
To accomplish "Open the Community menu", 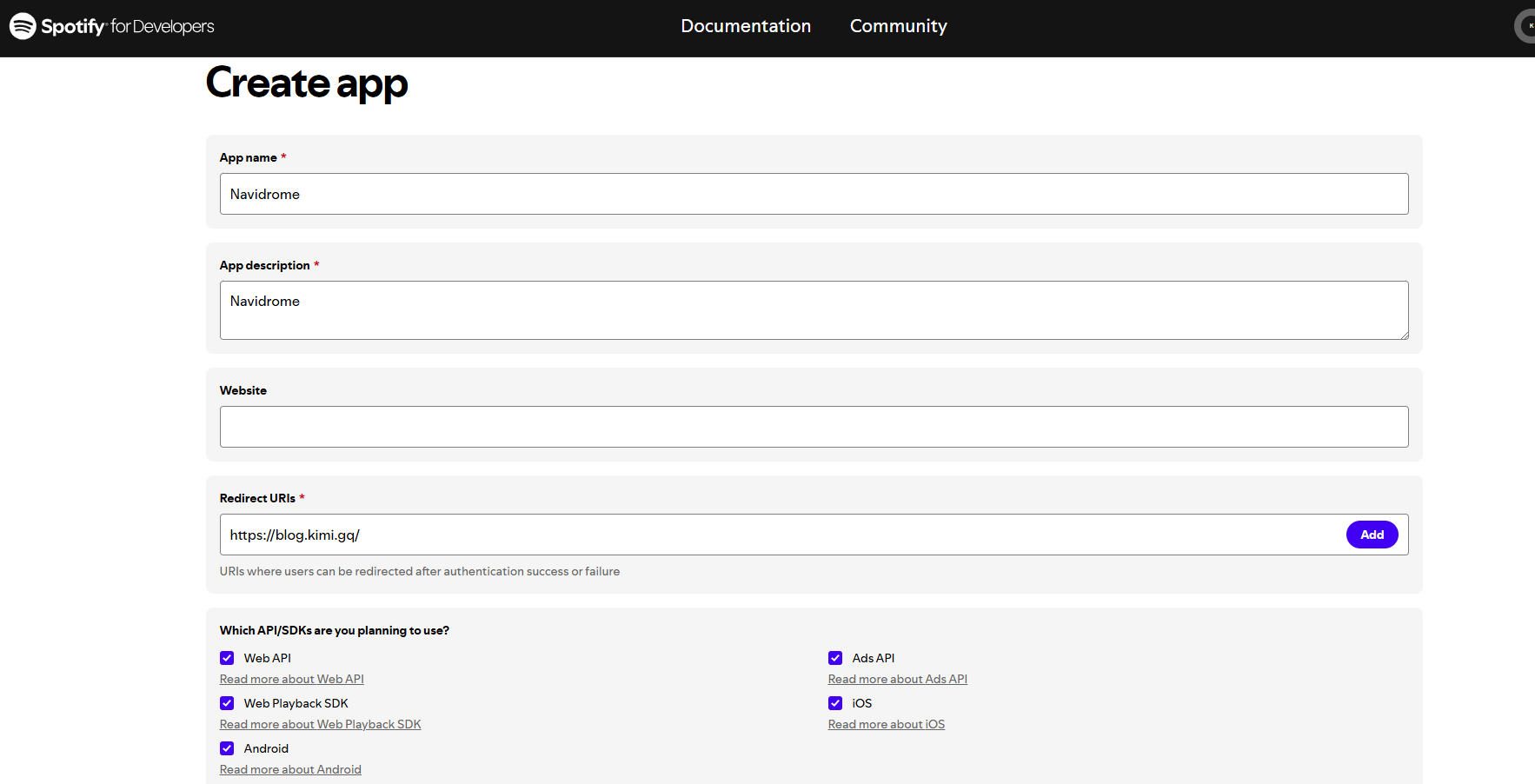I will pyautogui.click(x=898, y=26).
